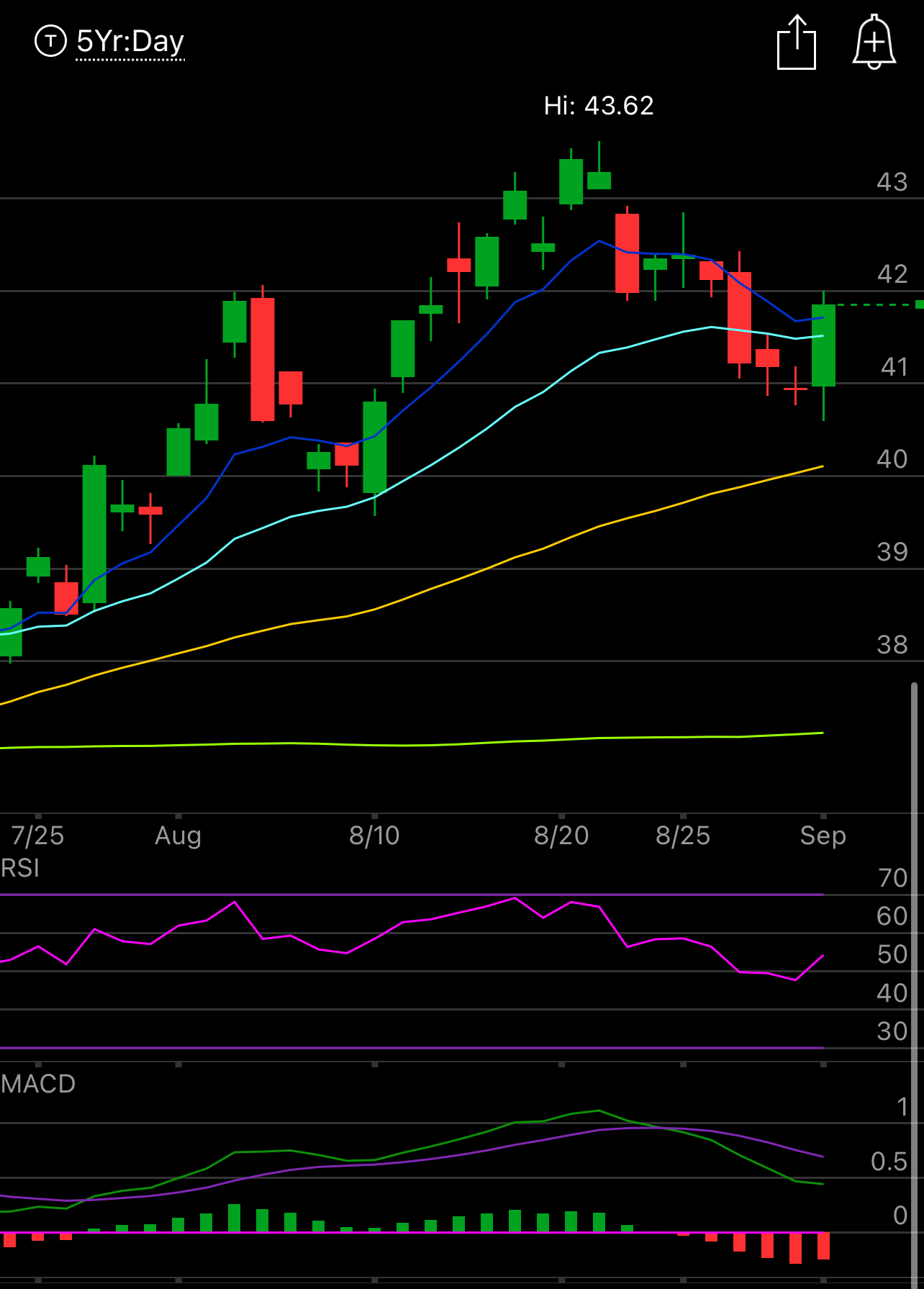The height and width of the screenshot is (1289, 924).
Task: Open the 5Yr:Day timeframe selector
Action: click(130, 42)
